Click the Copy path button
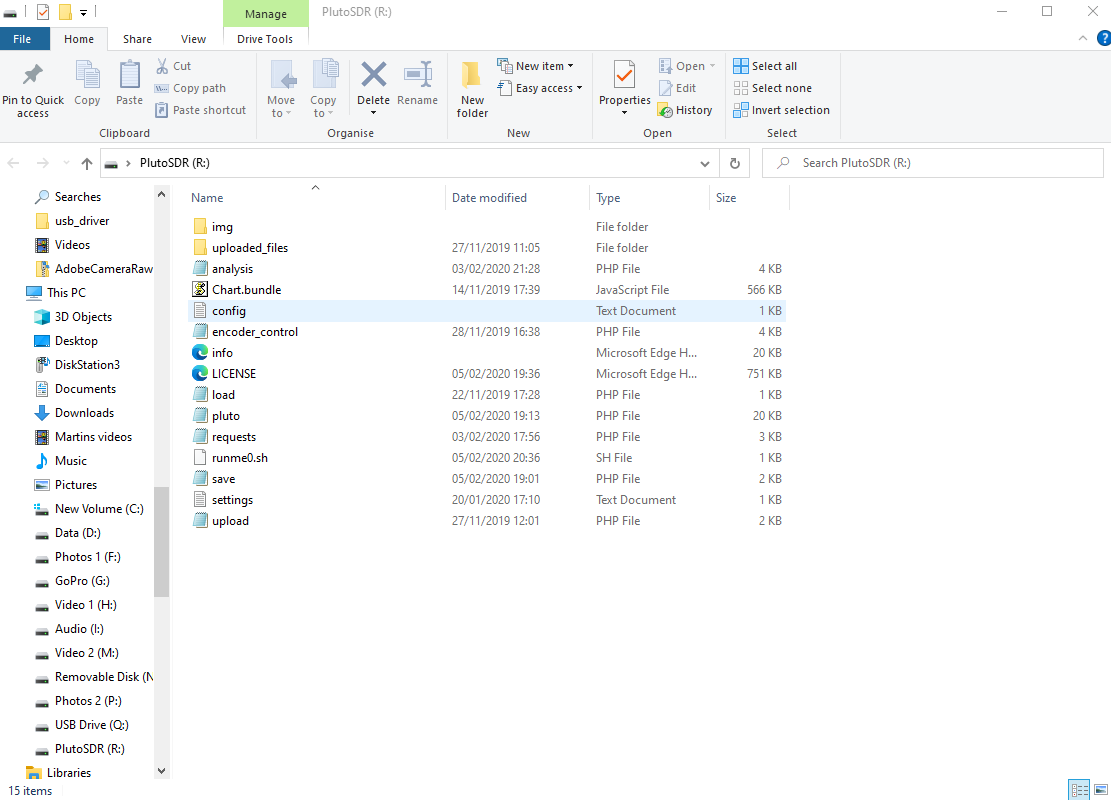 191,88
